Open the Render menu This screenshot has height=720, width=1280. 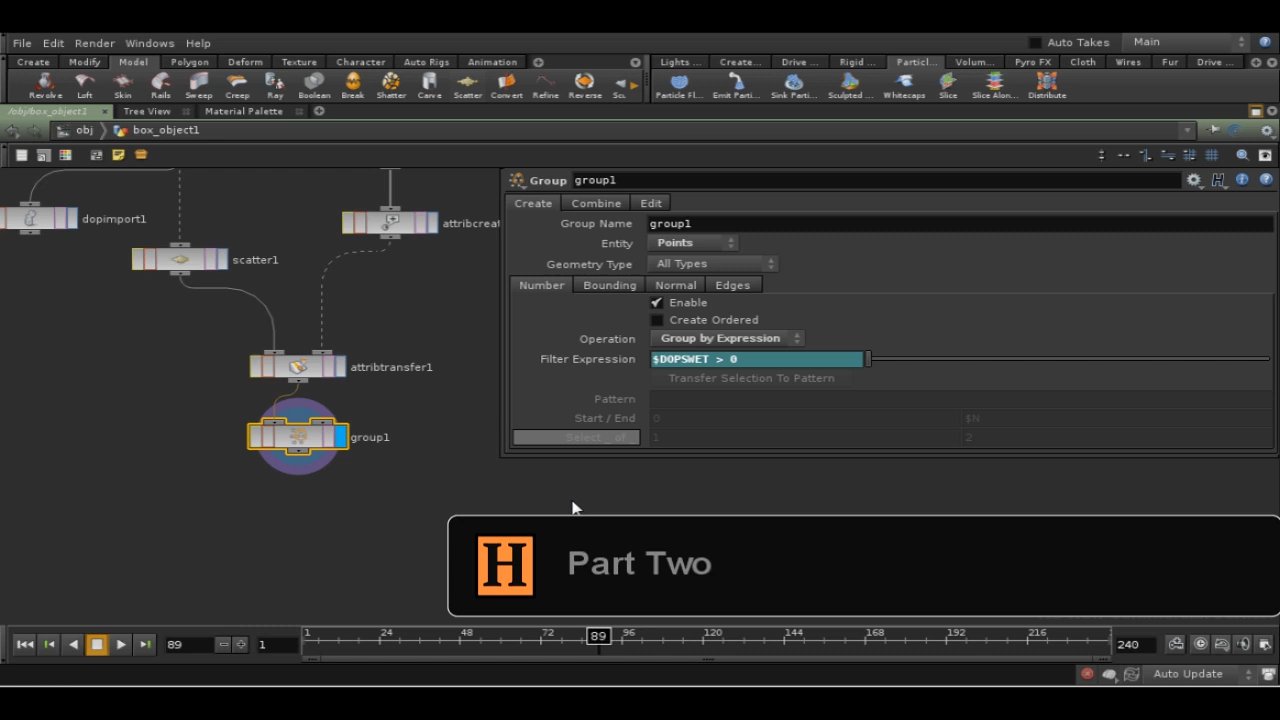click(x=95, y=43)
